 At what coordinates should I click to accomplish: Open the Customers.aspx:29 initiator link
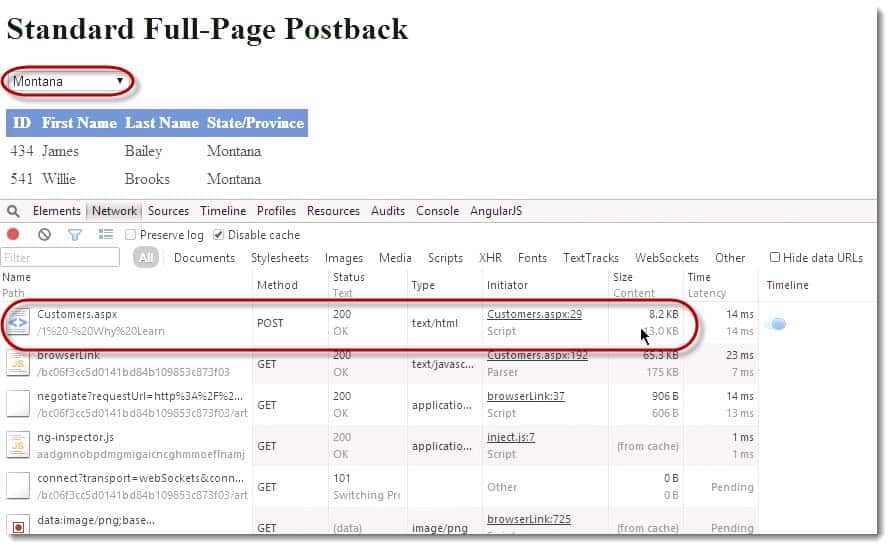534,314
